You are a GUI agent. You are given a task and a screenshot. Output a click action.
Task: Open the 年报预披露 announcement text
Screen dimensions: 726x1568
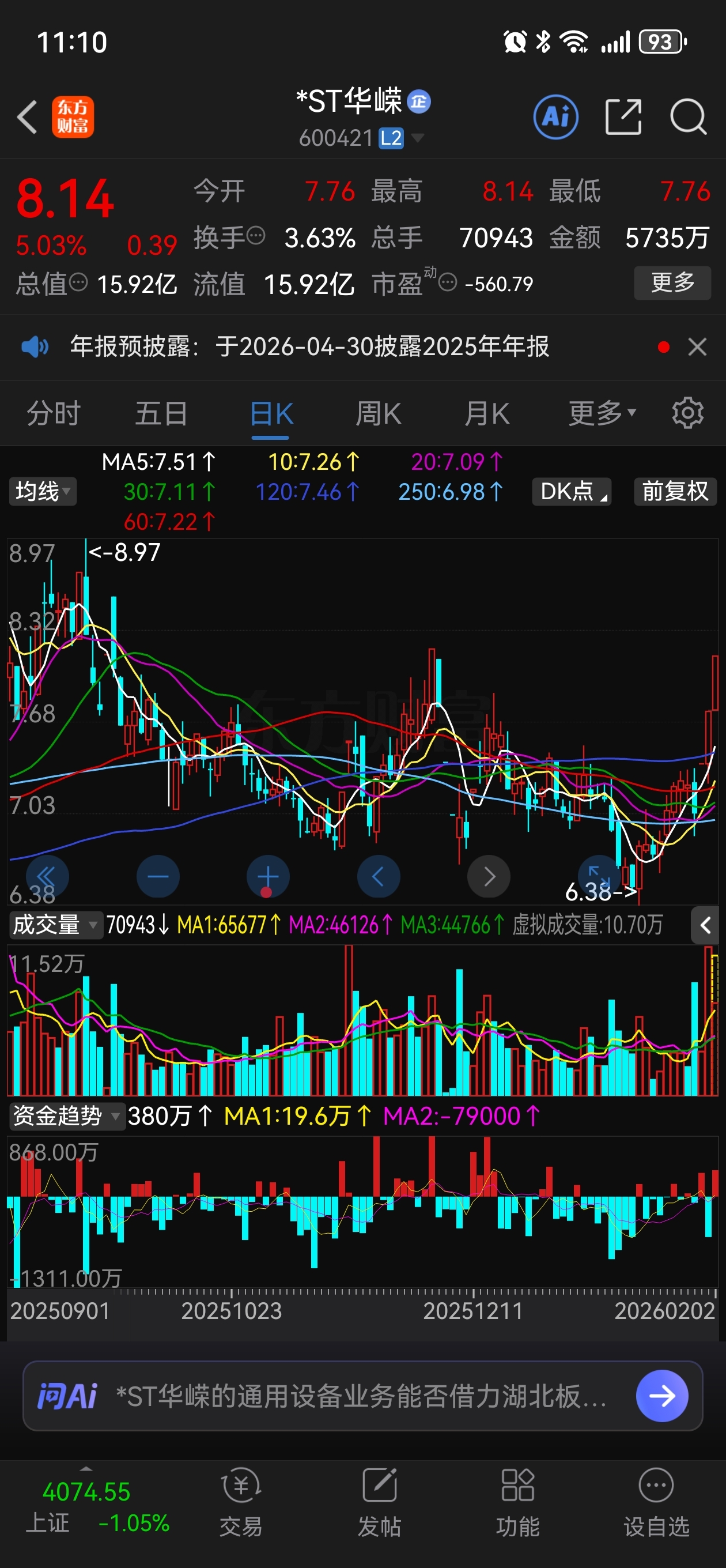309,346
